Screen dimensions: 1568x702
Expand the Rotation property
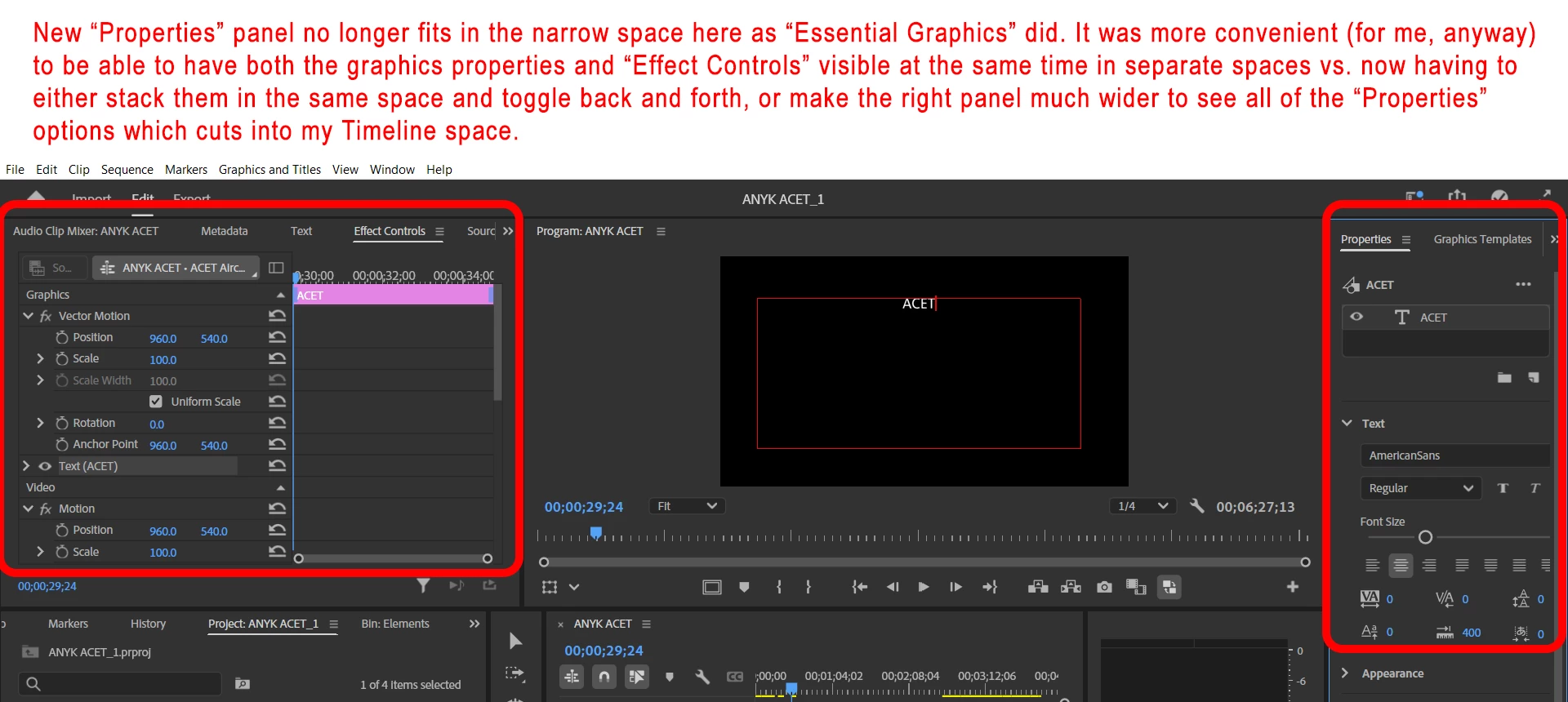pos(40,423)
